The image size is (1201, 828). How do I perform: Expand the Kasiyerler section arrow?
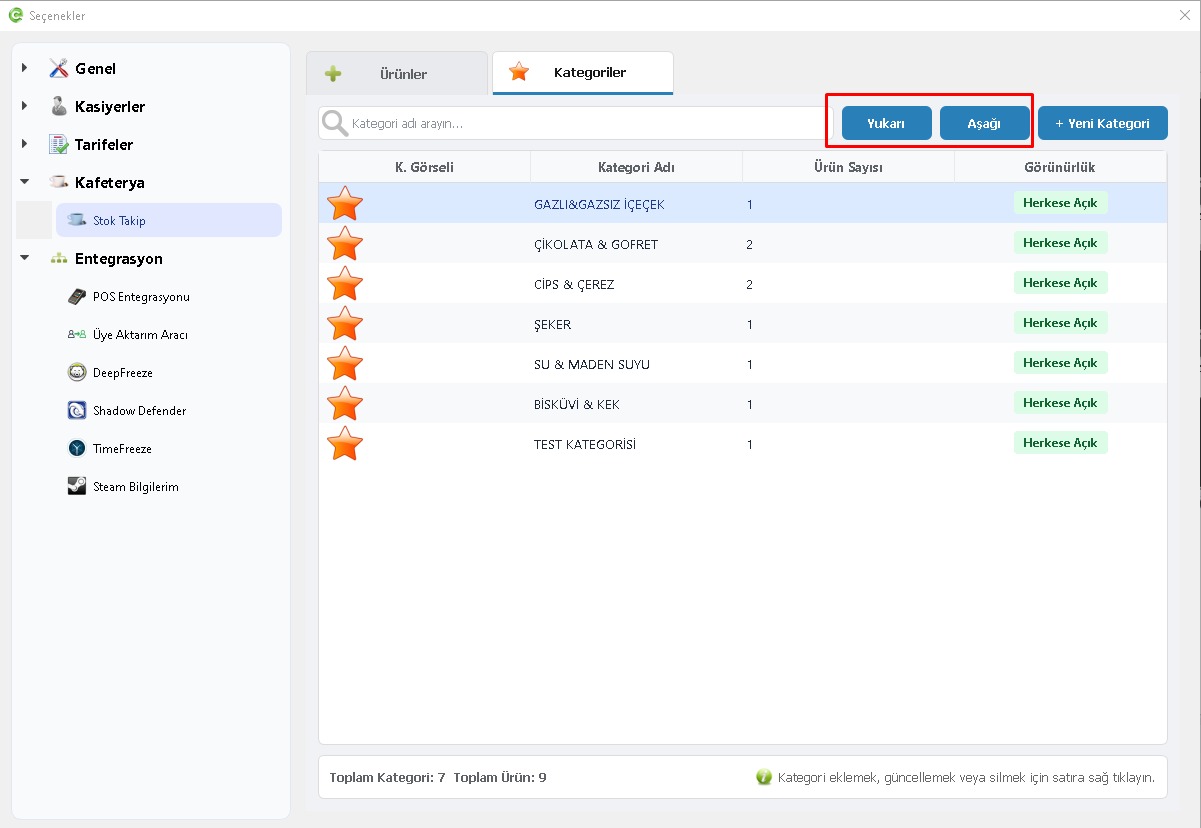click(x=25, y=106)
